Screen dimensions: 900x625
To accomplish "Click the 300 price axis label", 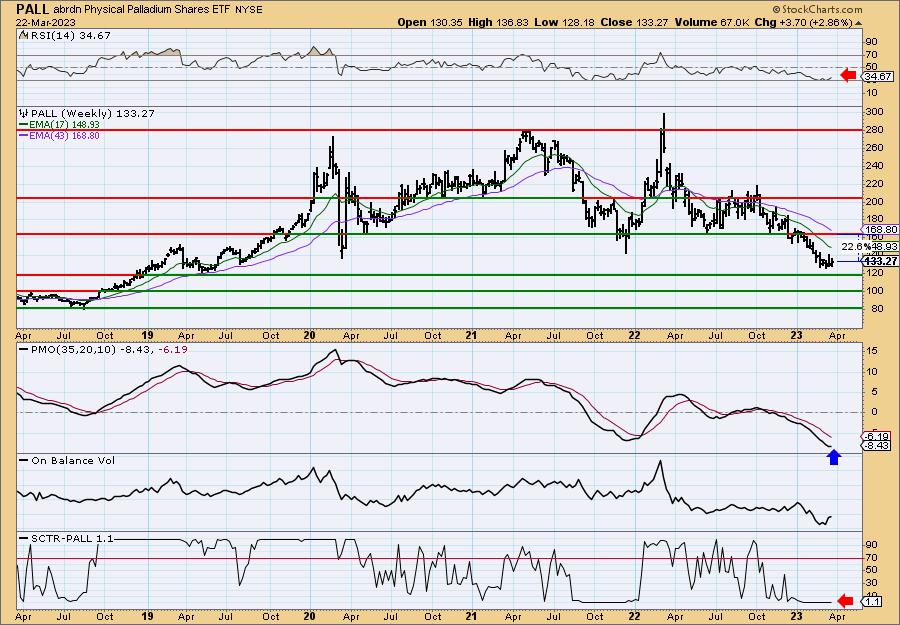I will click(x=875, y=111).
